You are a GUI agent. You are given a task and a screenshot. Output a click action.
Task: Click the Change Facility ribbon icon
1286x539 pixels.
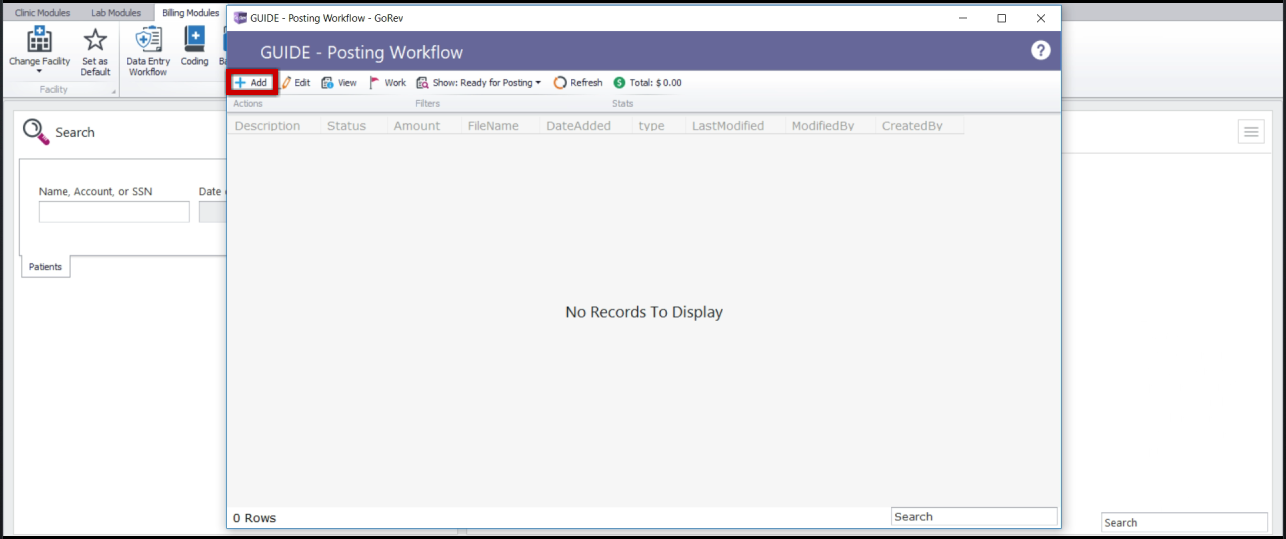(x=40, y=51)
